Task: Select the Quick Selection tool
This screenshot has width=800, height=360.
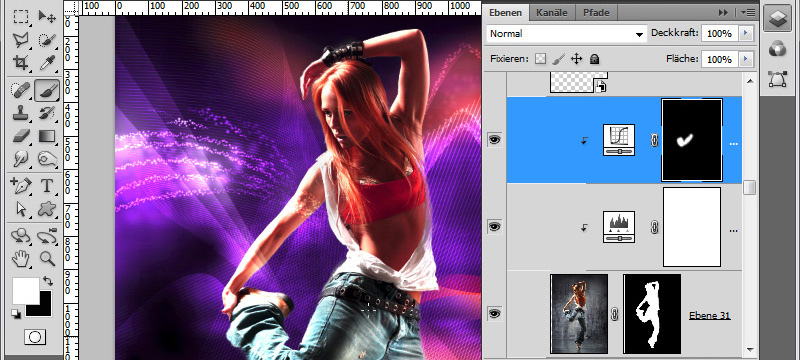Action: (x=47, y=40)
